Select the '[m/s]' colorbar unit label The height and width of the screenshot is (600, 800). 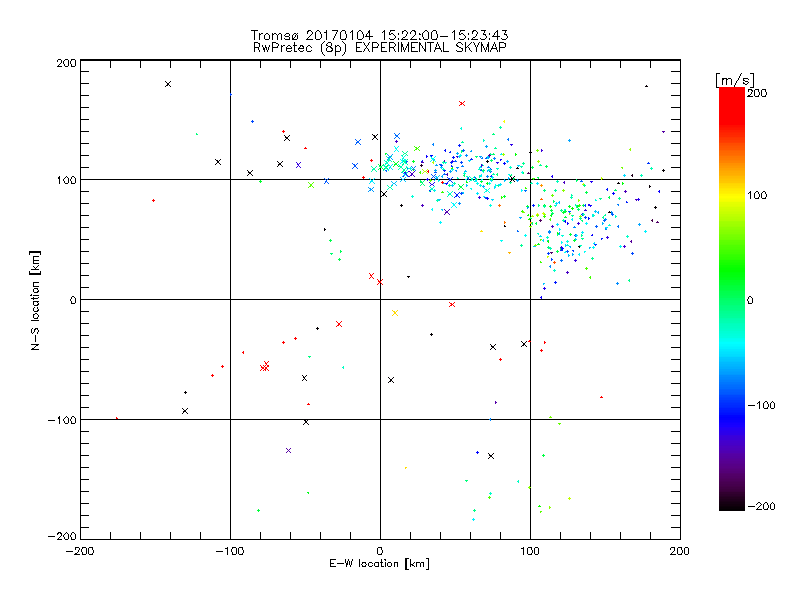(x=735, y=80)
